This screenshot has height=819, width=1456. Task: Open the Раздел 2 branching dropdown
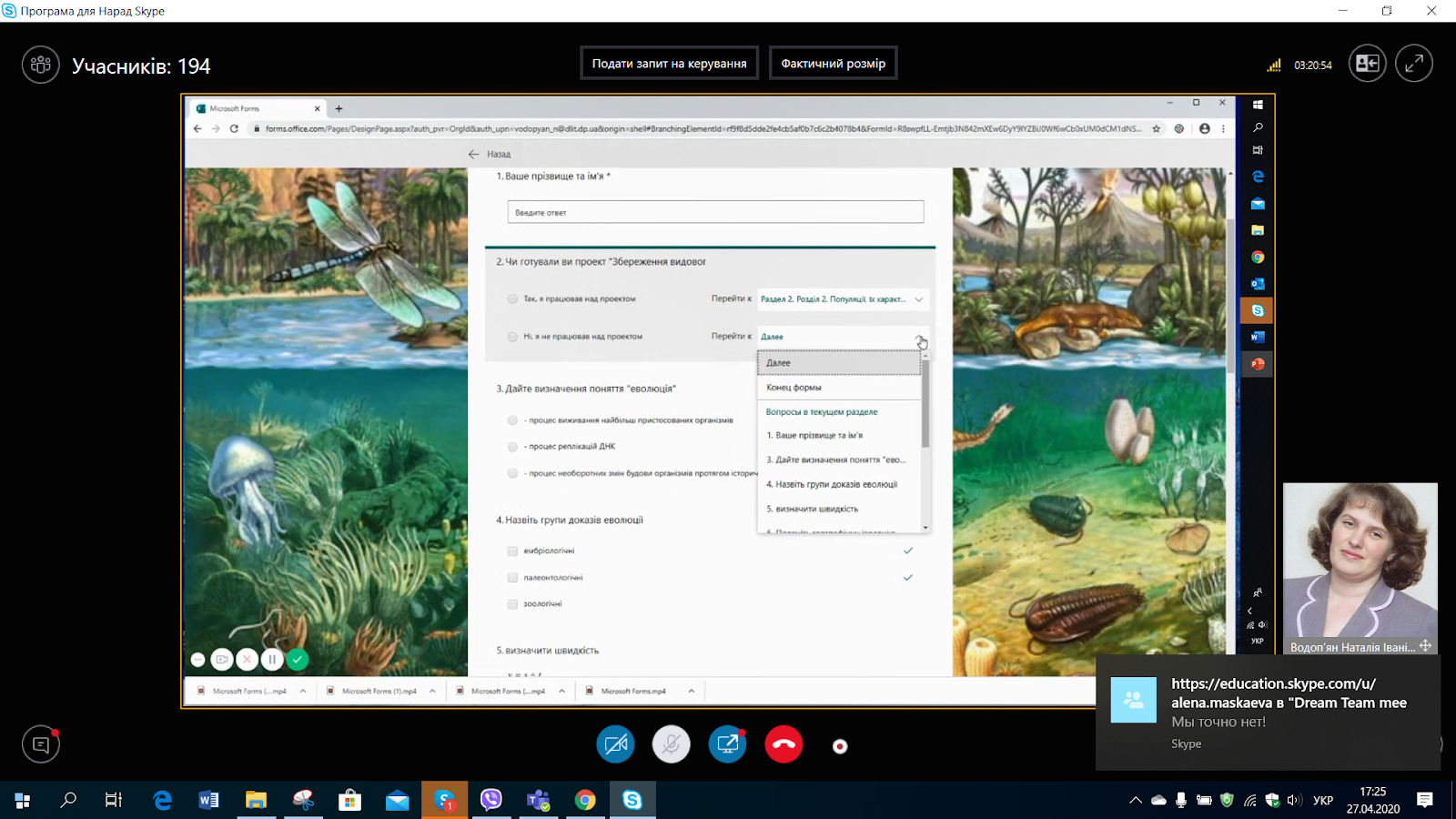[843, 298]
